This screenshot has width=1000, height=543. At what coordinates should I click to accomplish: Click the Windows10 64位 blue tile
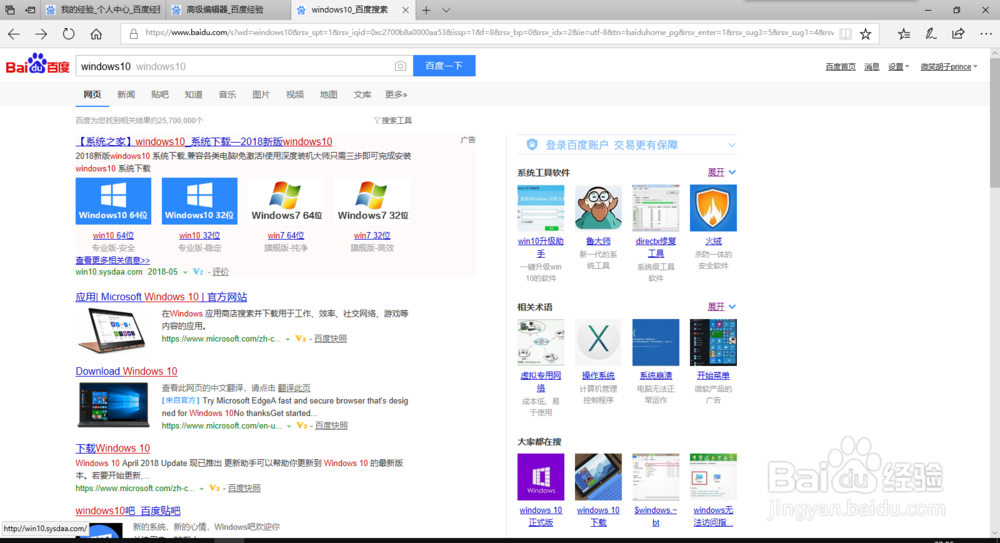(113, 201)
